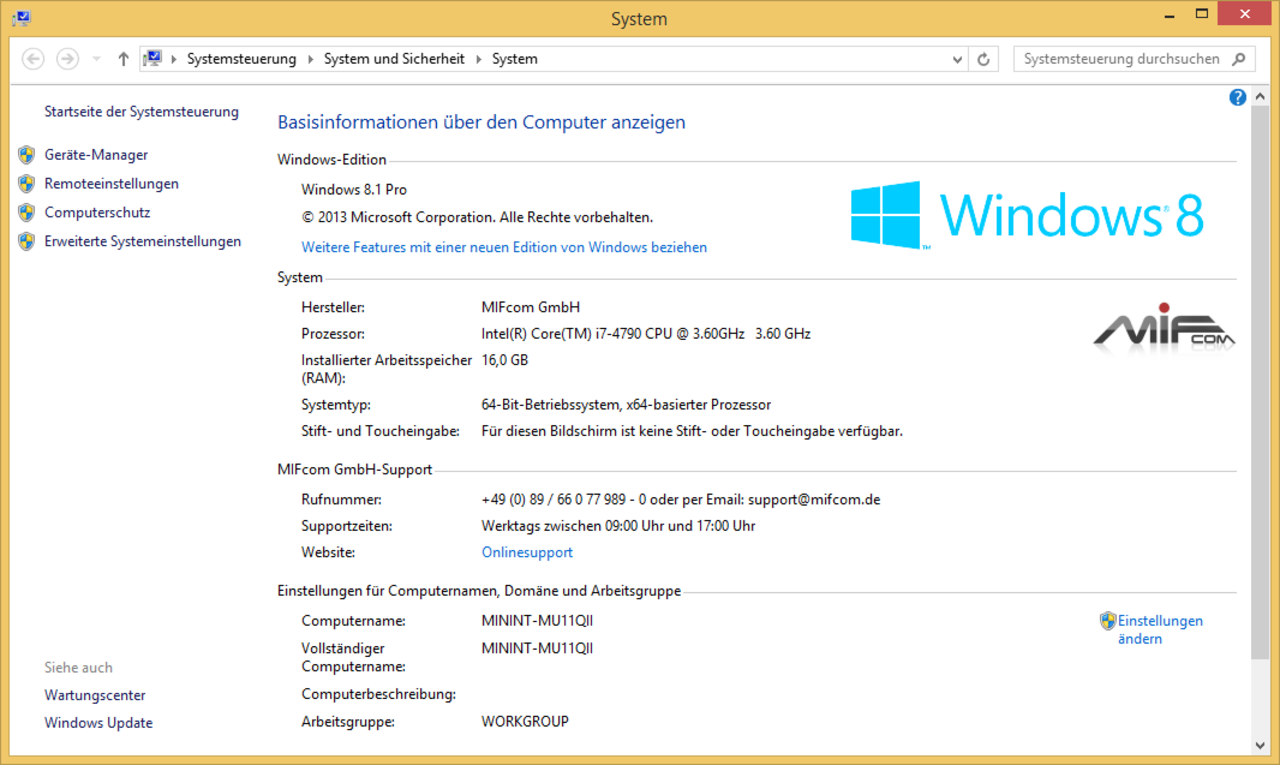
Task: Click Weitere Features mit neuer Edition link
Action: point(504,247)
